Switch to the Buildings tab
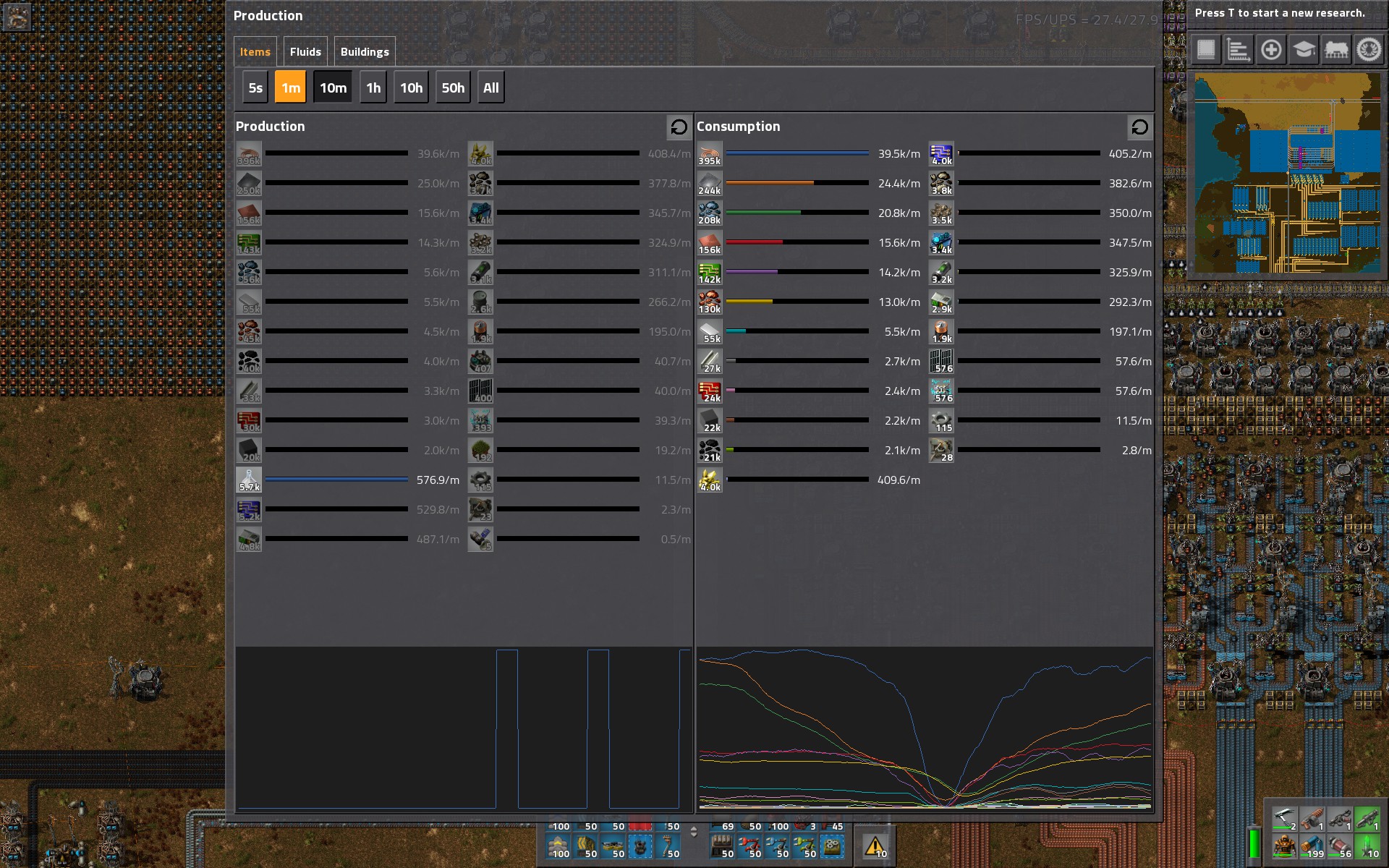Screen dimensions: 1389x868 (x=365, y=51)
